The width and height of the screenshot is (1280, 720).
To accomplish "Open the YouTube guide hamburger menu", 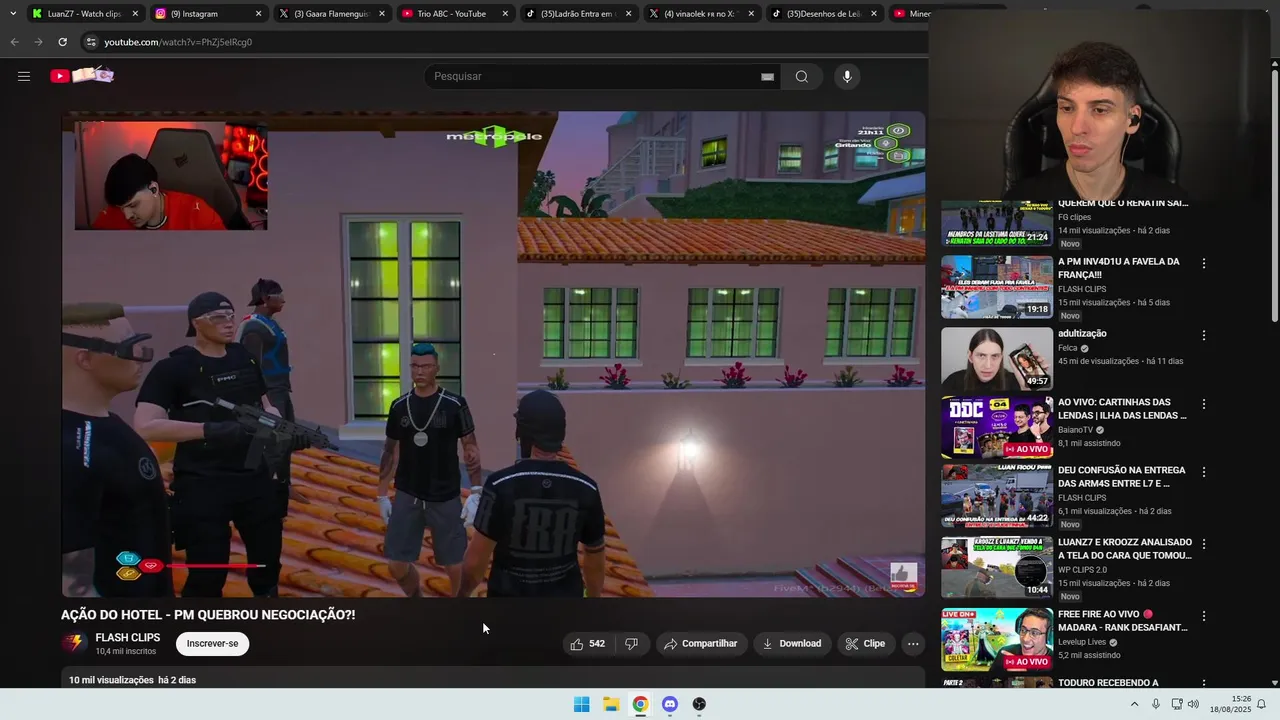I will [x=24, y=76].
